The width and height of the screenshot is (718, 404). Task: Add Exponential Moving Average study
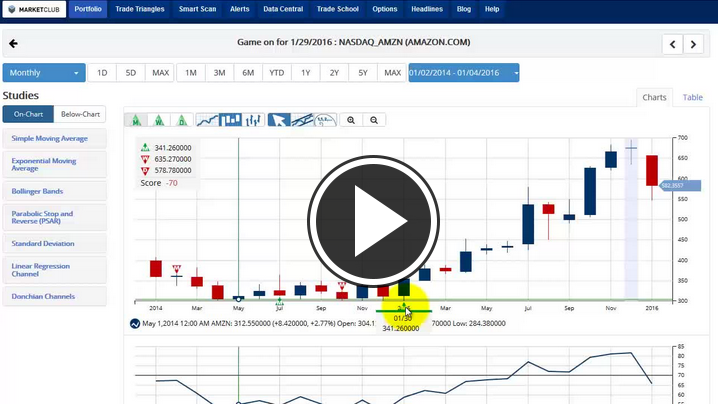[54, 164]
